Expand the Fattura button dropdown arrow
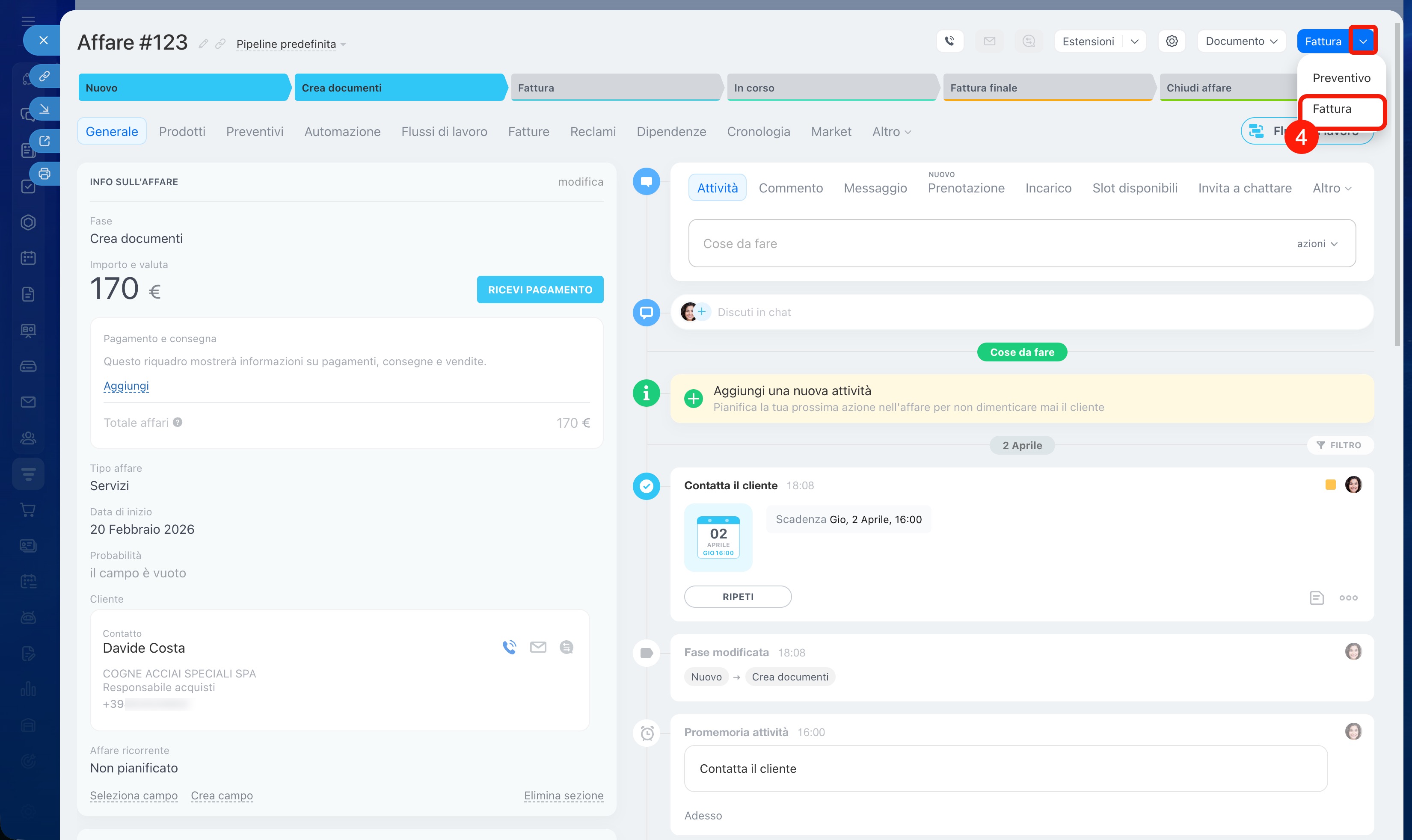This screenshot has height=840, width=1412. point(1362,41)
